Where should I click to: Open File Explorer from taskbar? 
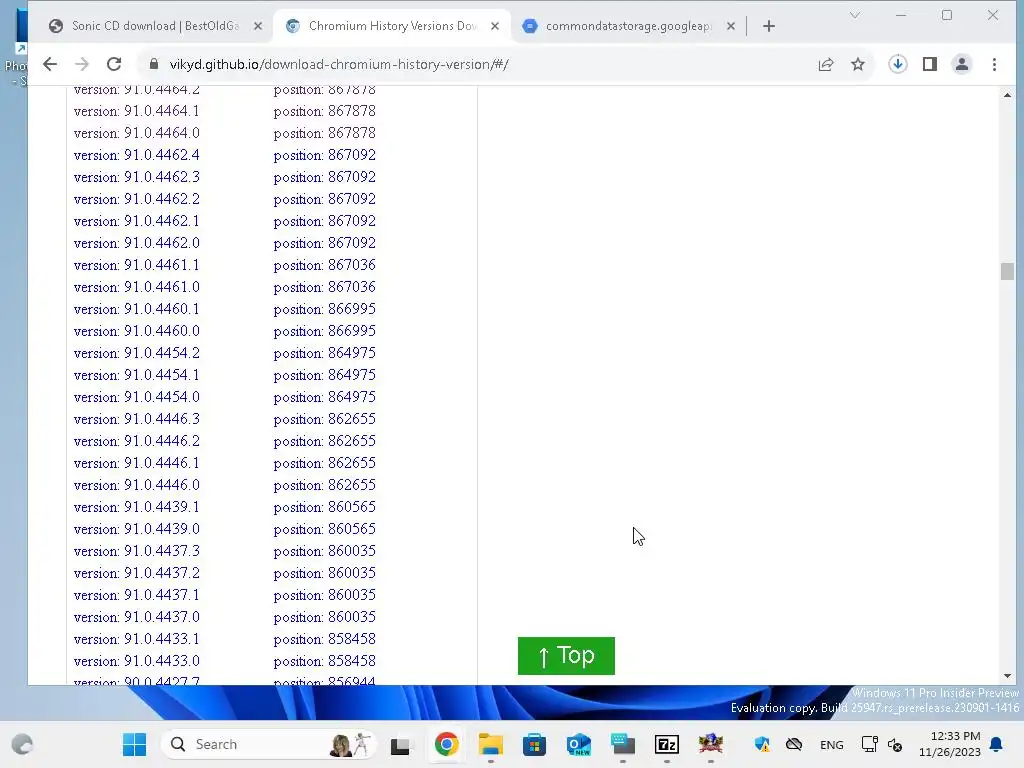490,744
